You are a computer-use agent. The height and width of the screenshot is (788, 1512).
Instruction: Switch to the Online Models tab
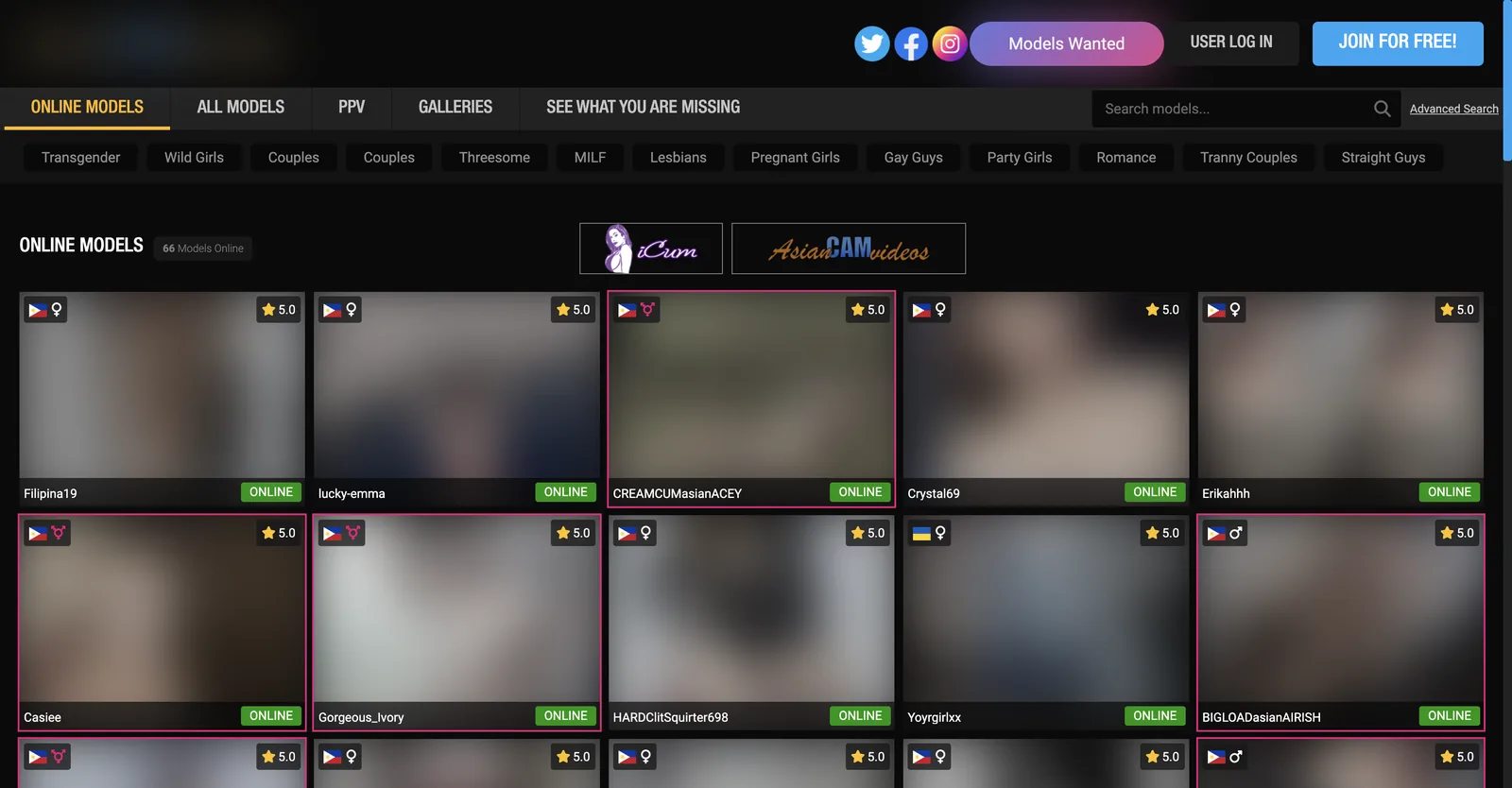click(x=87, y=108)
